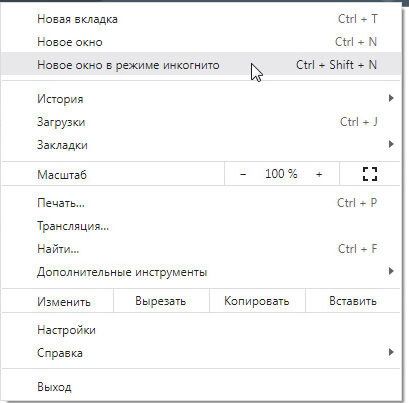
Task: Open Настройки from the menu
Action: (201, 330)
